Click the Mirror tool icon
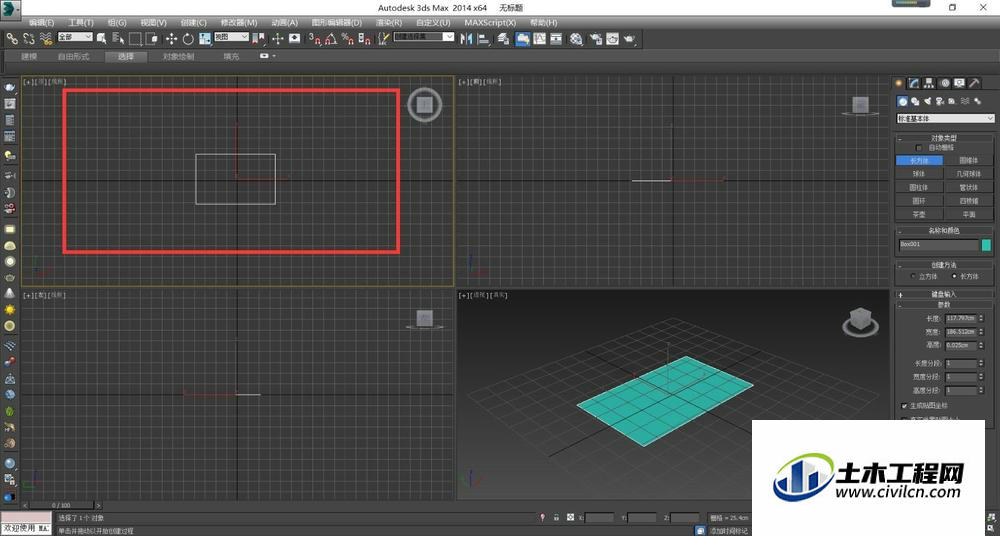This screenshot has height=536, width=1000. [x=466, y=39]
